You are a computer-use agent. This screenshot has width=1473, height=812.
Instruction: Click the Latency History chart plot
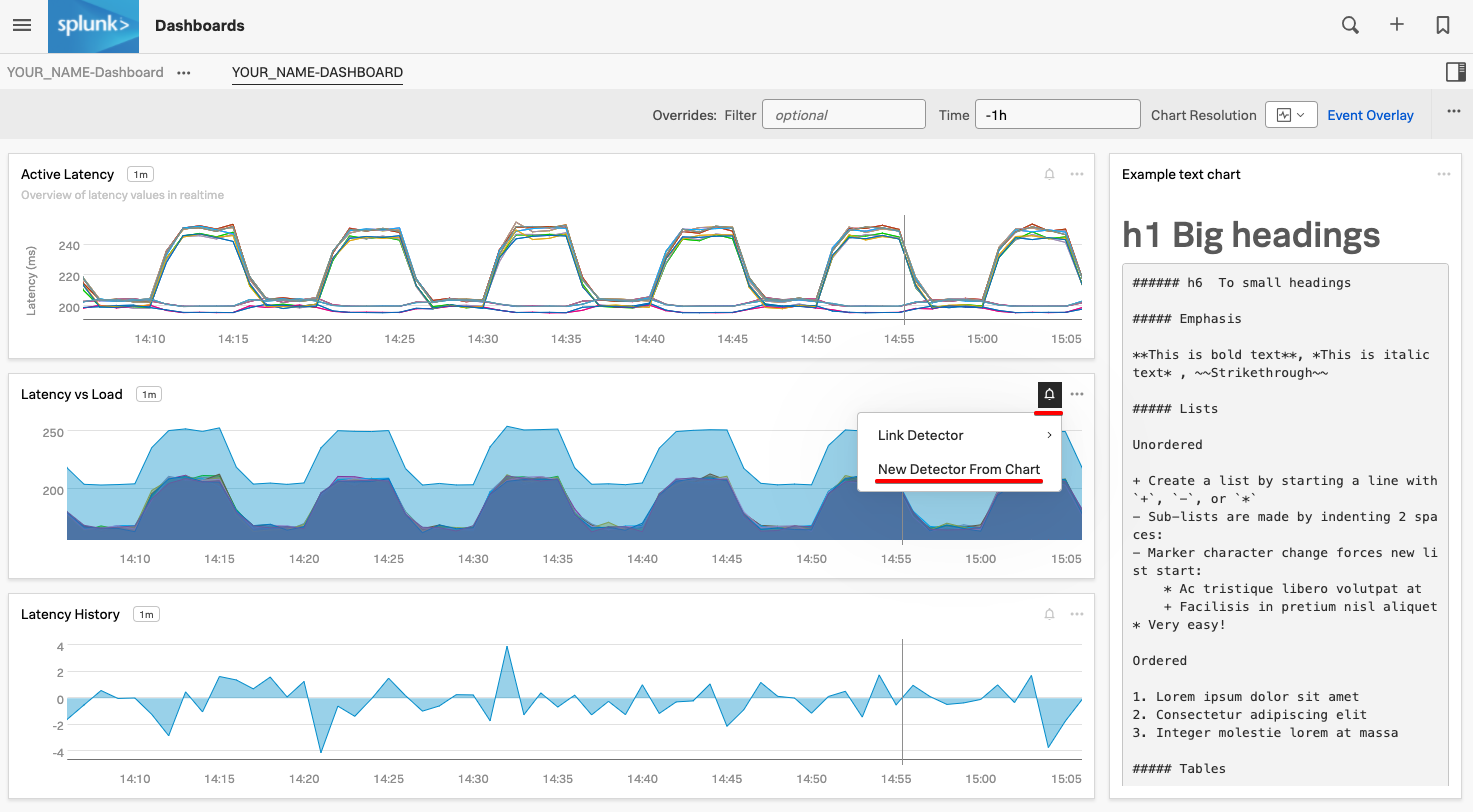point(574,700)
